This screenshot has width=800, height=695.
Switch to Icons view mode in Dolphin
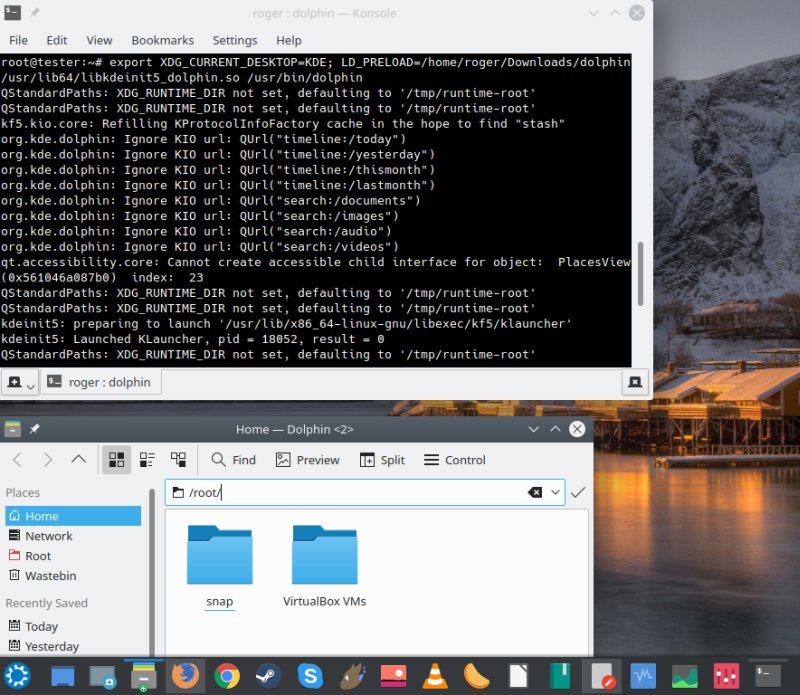click(117, 460)
